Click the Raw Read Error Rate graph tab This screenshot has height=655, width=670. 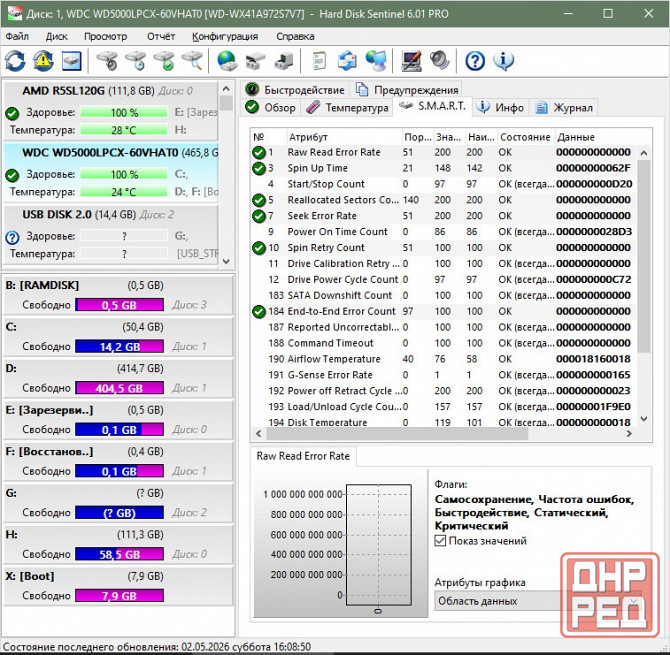pyautogui.click(x=303, y=456)
